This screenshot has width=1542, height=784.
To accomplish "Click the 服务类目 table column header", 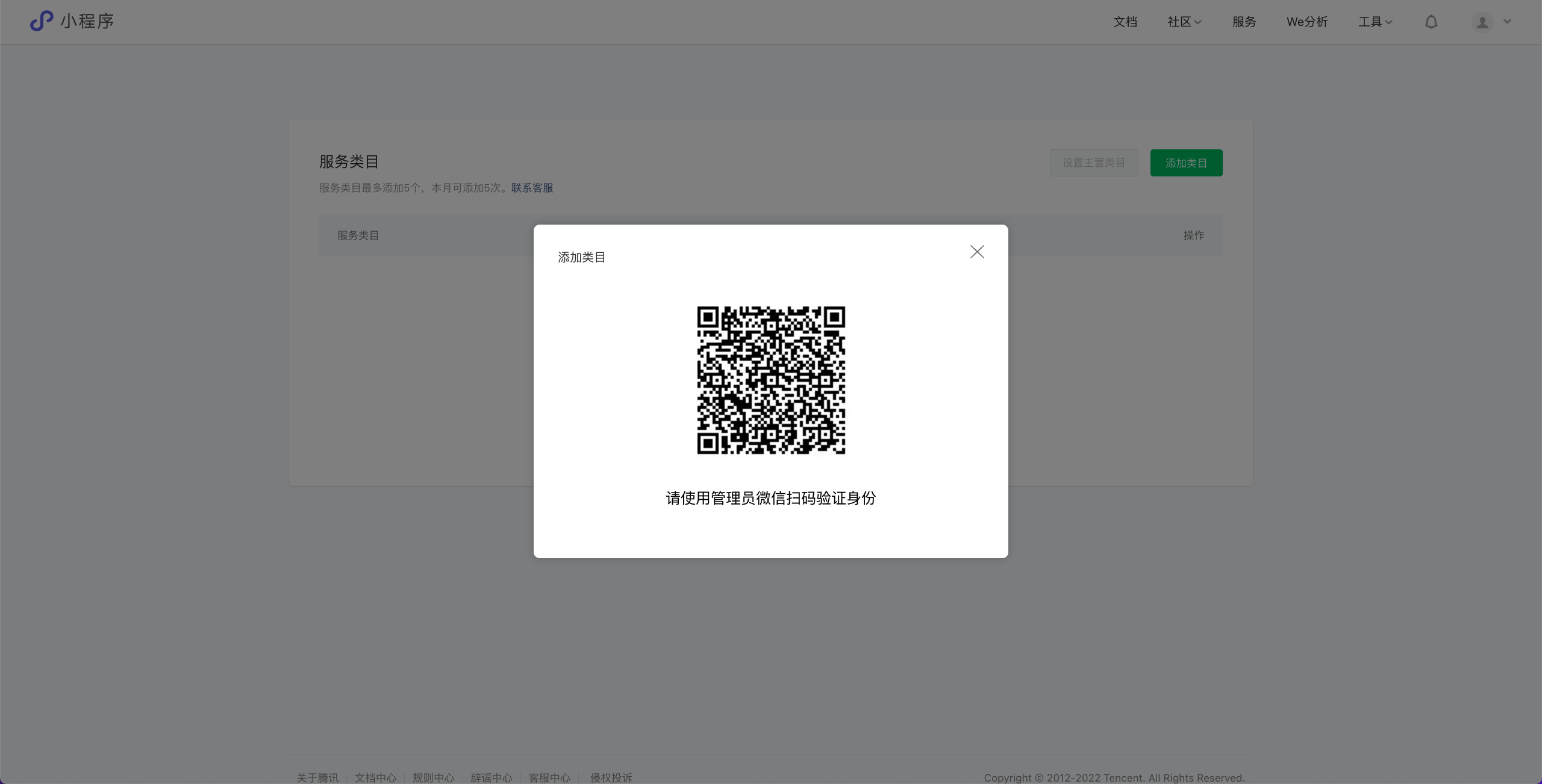I will 358,235.
